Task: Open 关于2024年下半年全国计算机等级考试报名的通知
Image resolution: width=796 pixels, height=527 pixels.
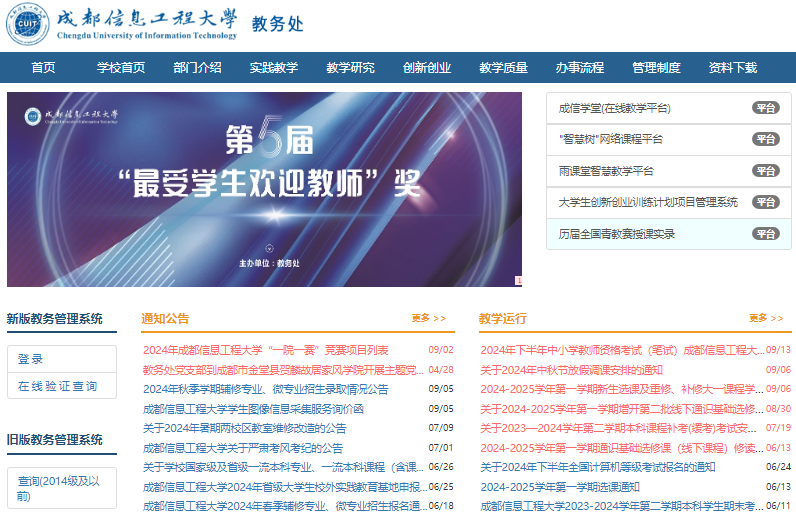Action: click(x=598, y=467)
